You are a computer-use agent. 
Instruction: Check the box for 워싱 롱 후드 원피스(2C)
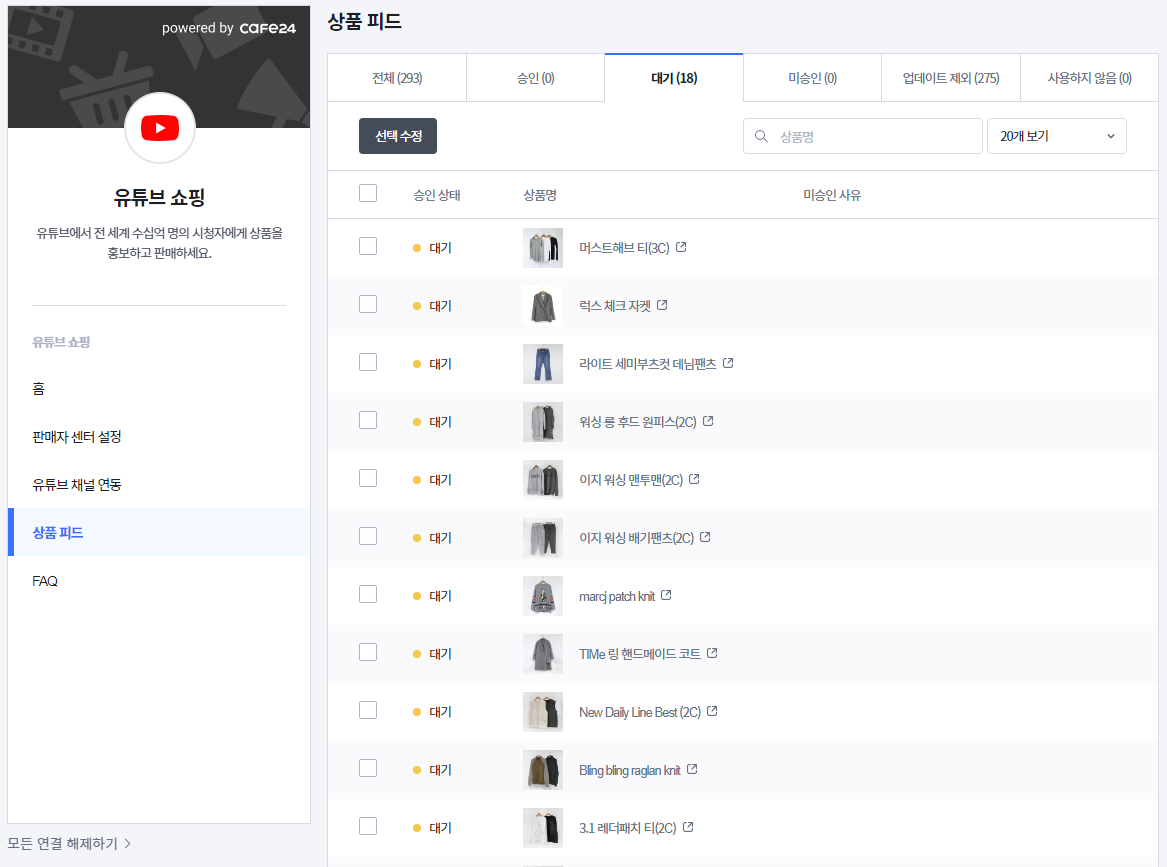click(x=368, y=420)
